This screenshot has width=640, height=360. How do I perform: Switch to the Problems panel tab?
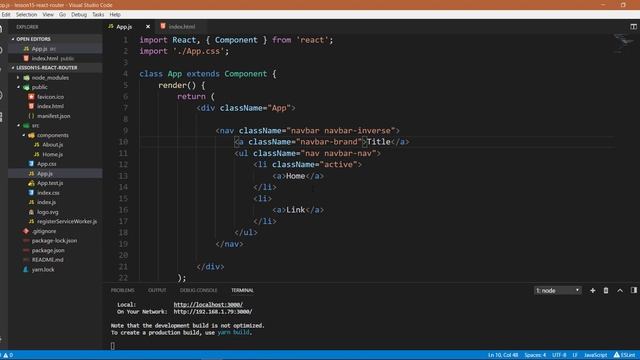tap(122, 290)
